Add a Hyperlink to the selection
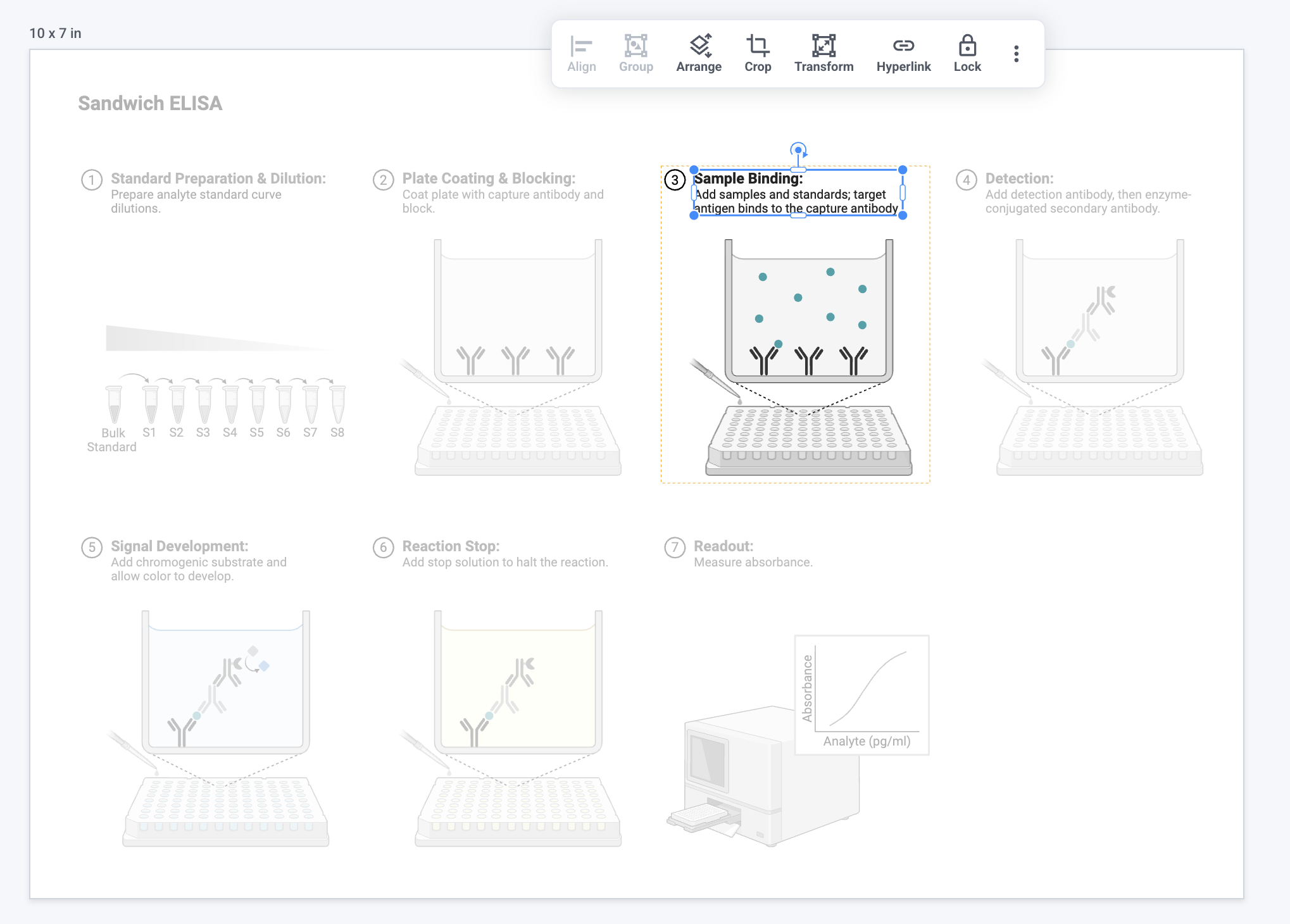This screenshot has height=924, width=1290. 903,54
